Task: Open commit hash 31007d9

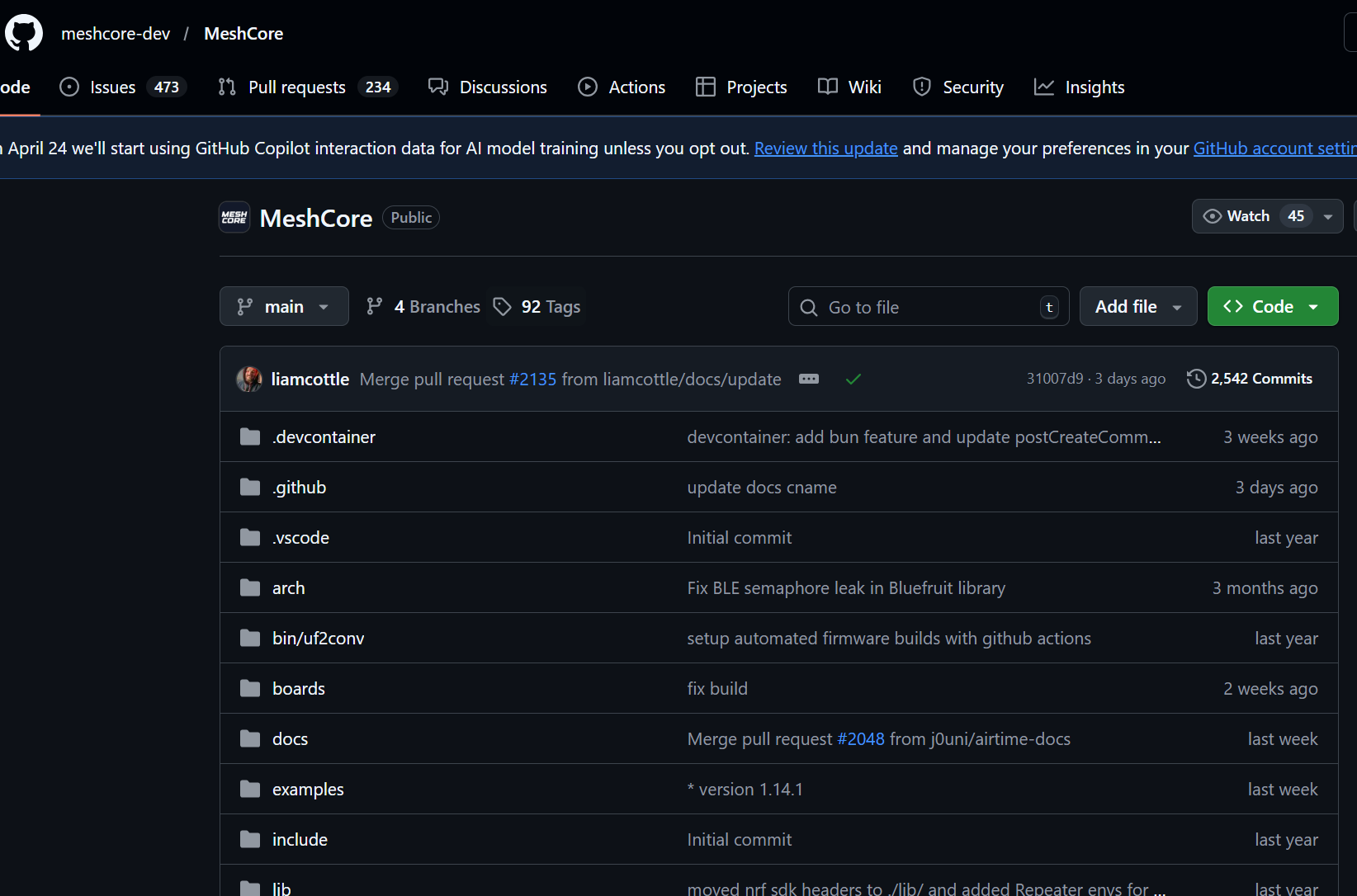Action: 1055,379
